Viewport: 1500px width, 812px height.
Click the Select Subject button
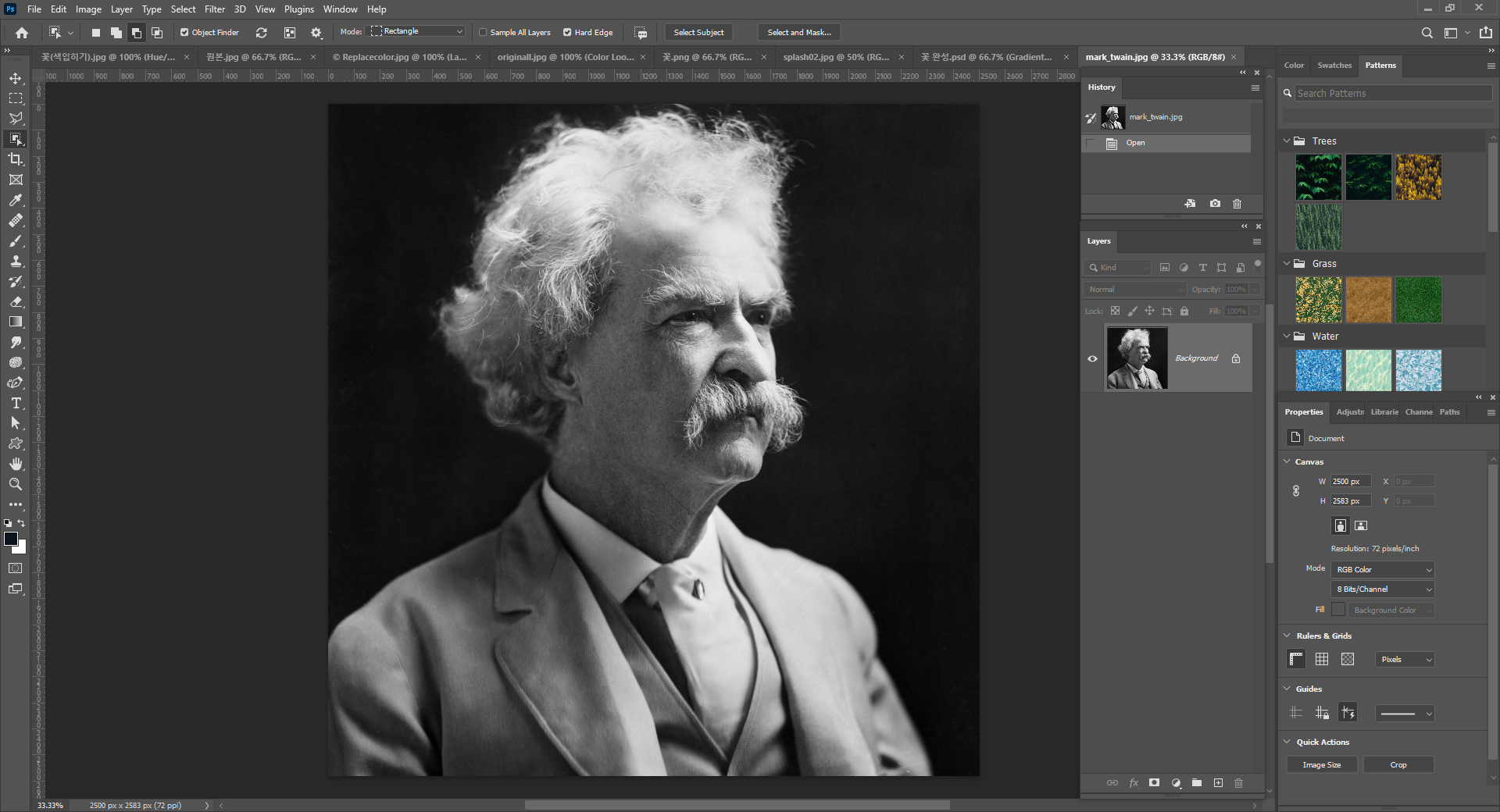[x=698, y=33]
